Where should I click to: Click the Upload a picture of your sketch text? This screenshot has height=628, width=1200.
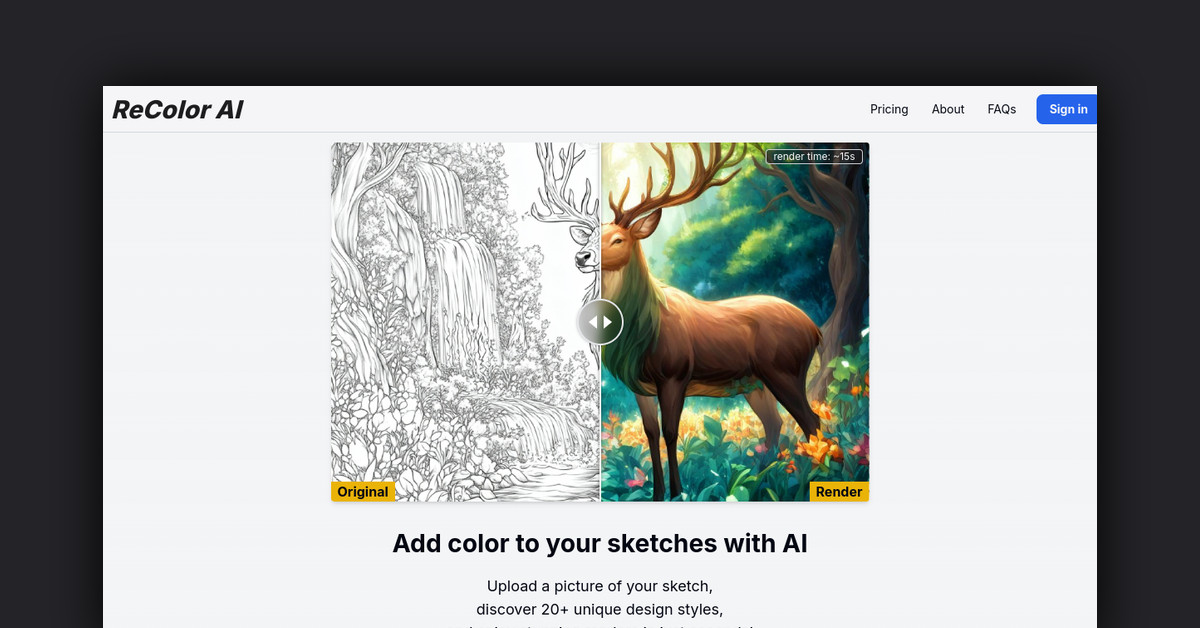pyautogui.click(x=600, y=586)
